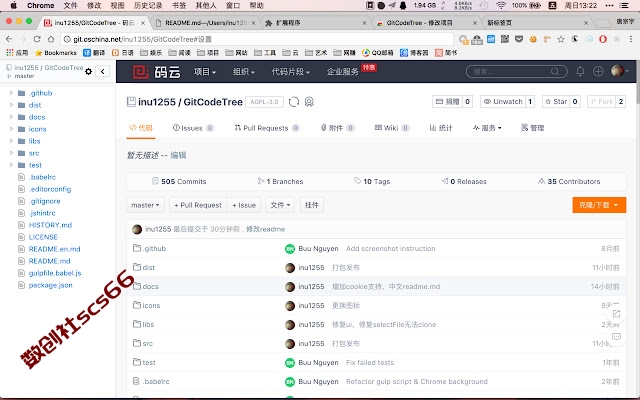This screenshot has width=640, height=400.
Task: Open the 组织 dropdown in the header
Action: tap(244, 72)
